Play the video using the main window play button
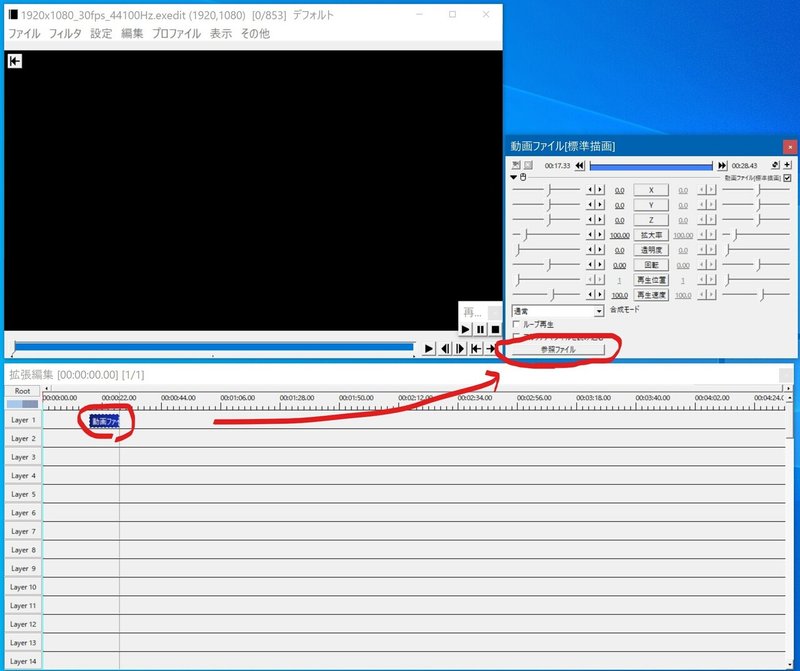Screen dimensions: 800x671 (x=429, y=349)
